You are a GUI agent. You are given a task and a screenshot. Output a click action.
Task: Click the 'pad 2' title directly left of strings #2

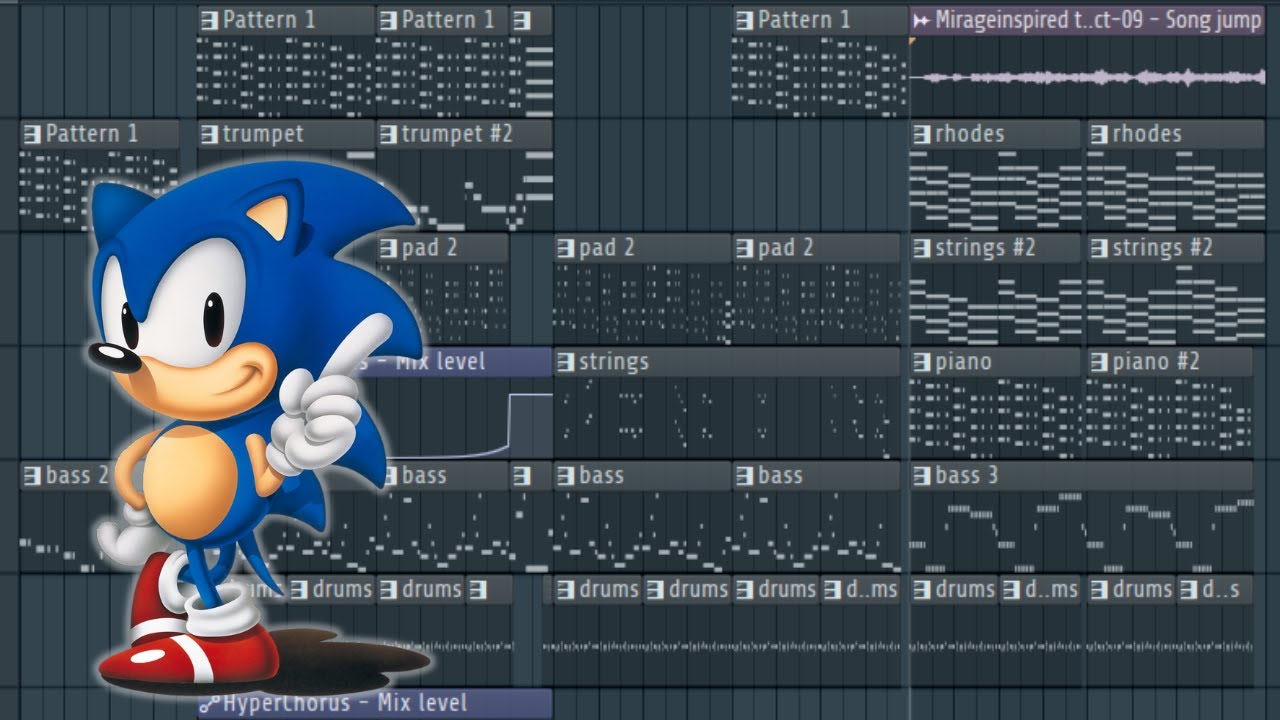pyautogui.click(x=786, y=248)
